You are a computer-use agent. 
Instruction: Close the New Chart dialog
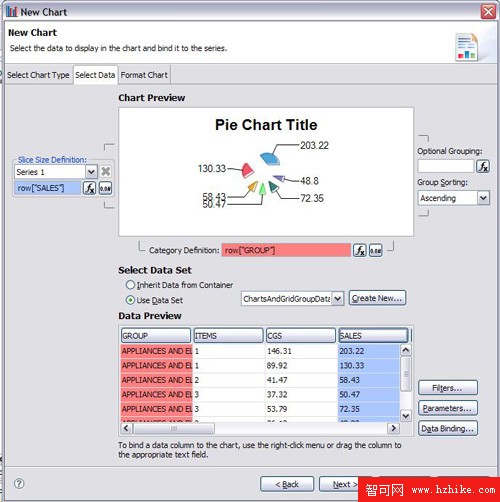point(488,12)
